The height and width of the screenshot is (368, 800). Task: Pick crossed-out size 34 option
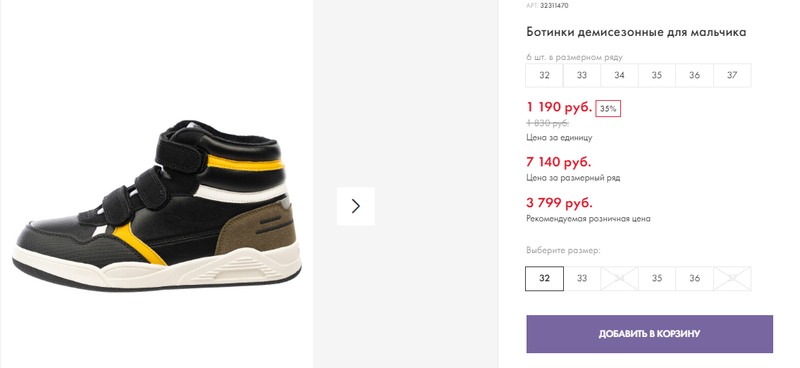pyautogui.click(x=619, y=278)
